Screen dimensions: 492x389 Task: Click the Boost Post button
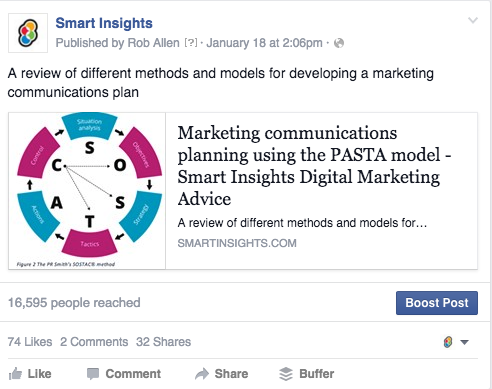(437, 303)
